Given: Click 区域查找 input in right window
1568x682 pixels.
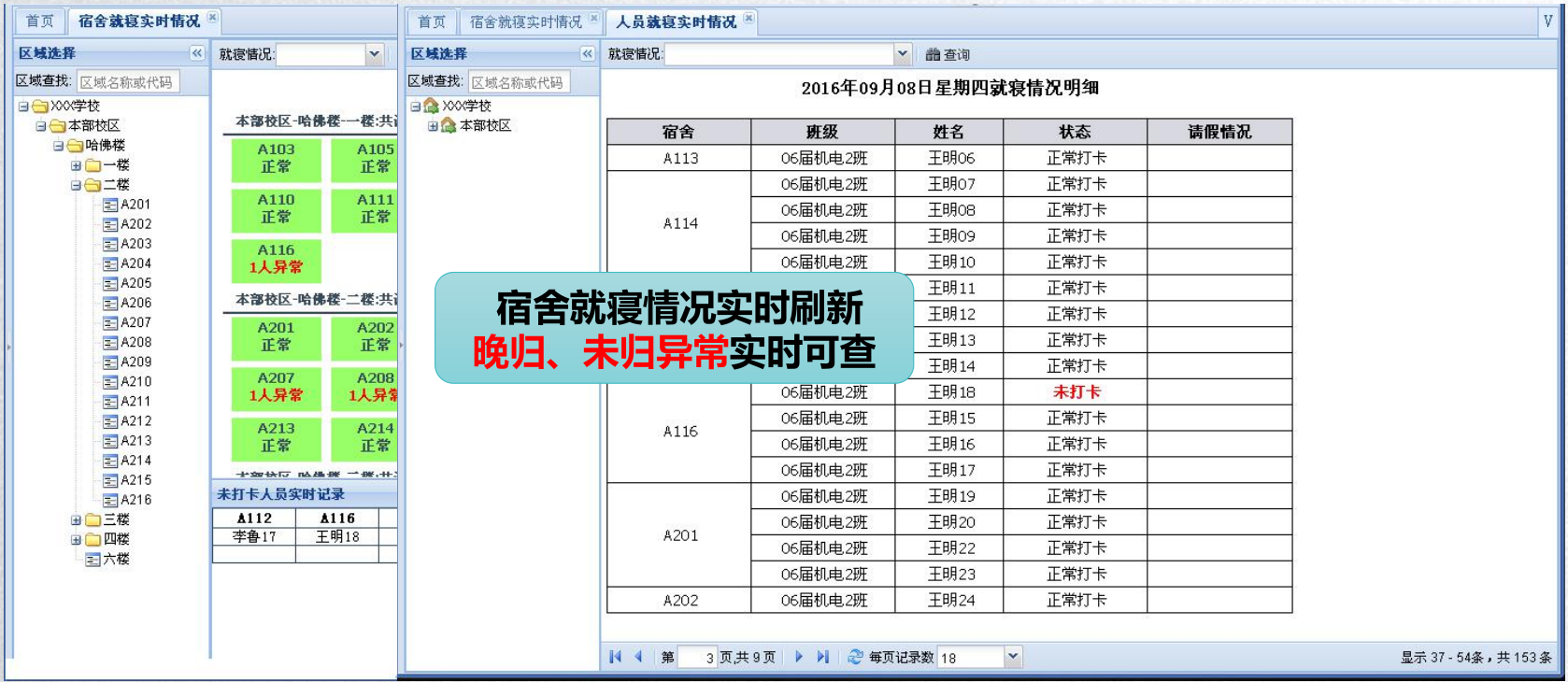Looking at the screenshot, I should coord(519,82).
